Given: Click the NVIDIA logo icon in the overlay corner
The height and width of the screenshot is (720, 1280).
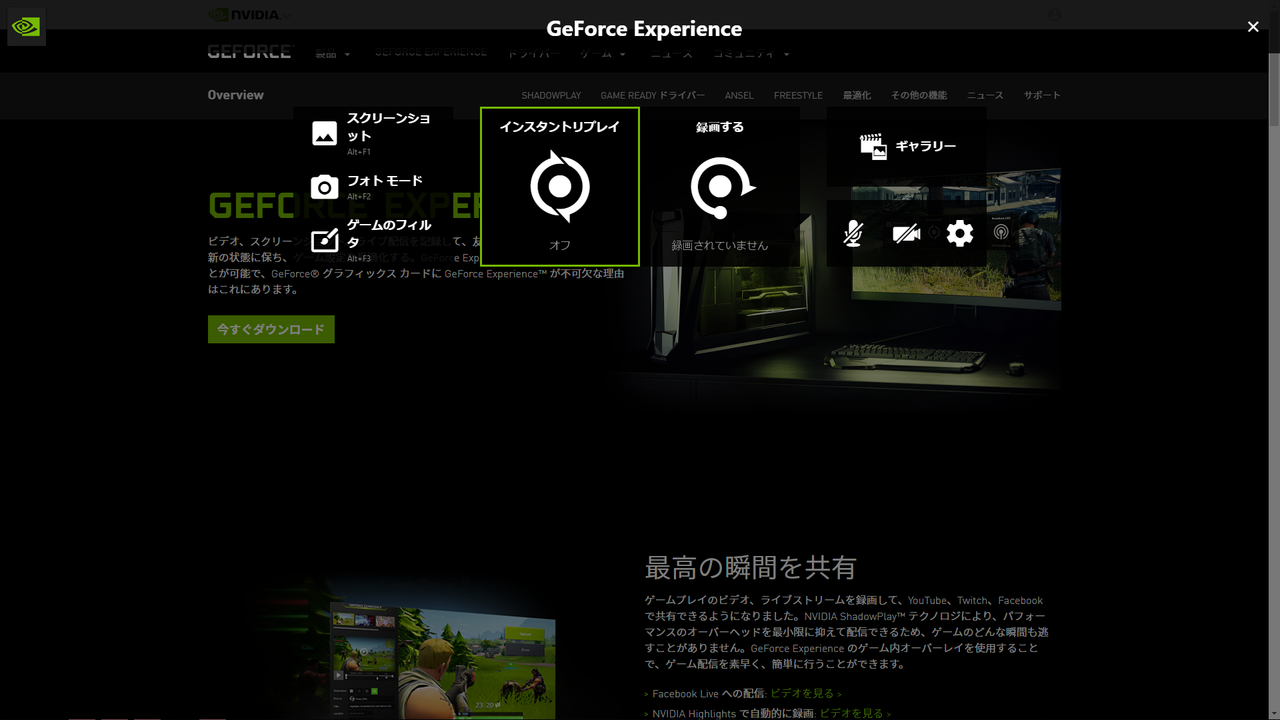Looking at the screenshot, I should coord(26,27).
